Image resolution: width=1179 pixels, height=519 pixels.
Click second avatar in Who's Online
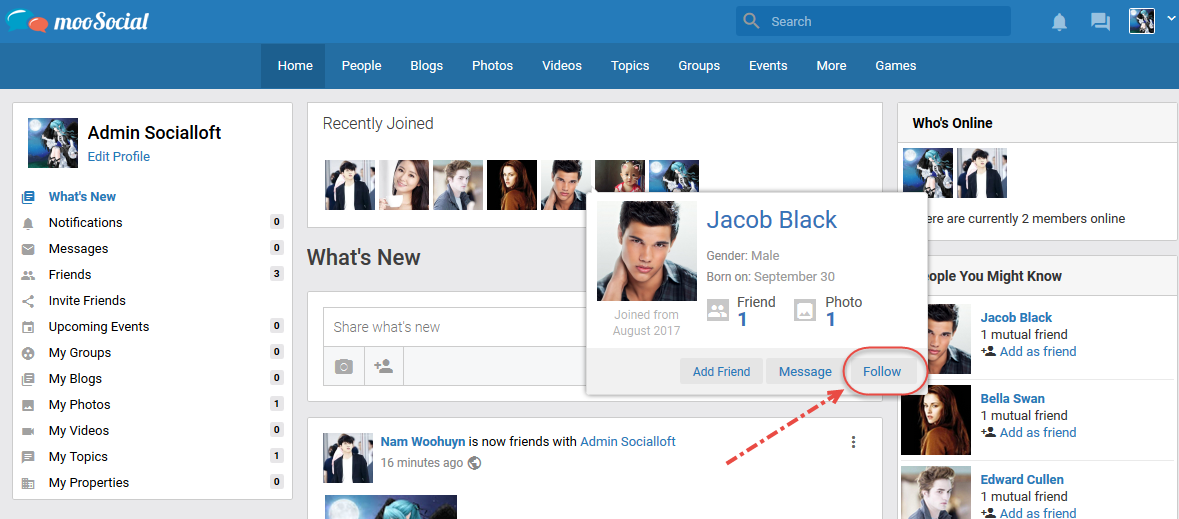click(x=982, y=173)
